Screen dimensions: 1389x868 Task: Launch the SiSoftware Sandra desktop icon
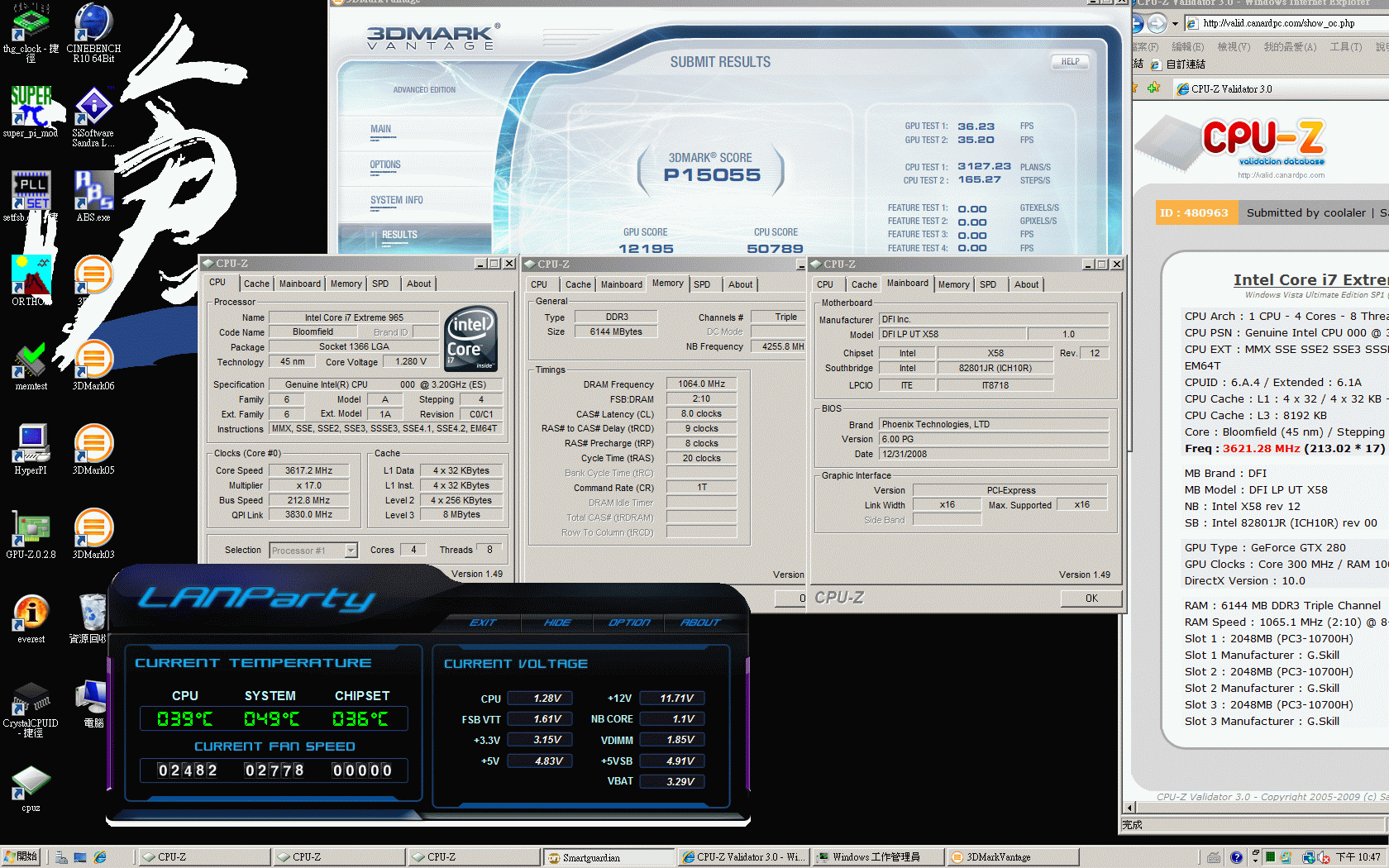point(93,108)
